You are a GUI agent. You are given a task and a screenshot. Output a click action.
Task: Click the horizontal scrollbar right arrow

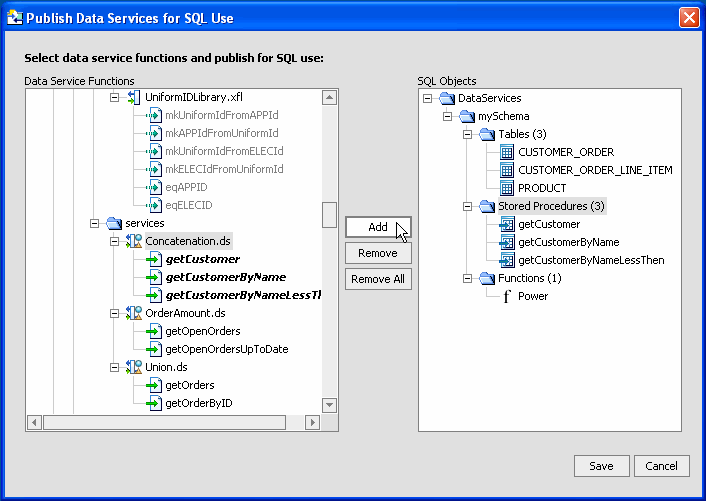(x=312, y=422)
